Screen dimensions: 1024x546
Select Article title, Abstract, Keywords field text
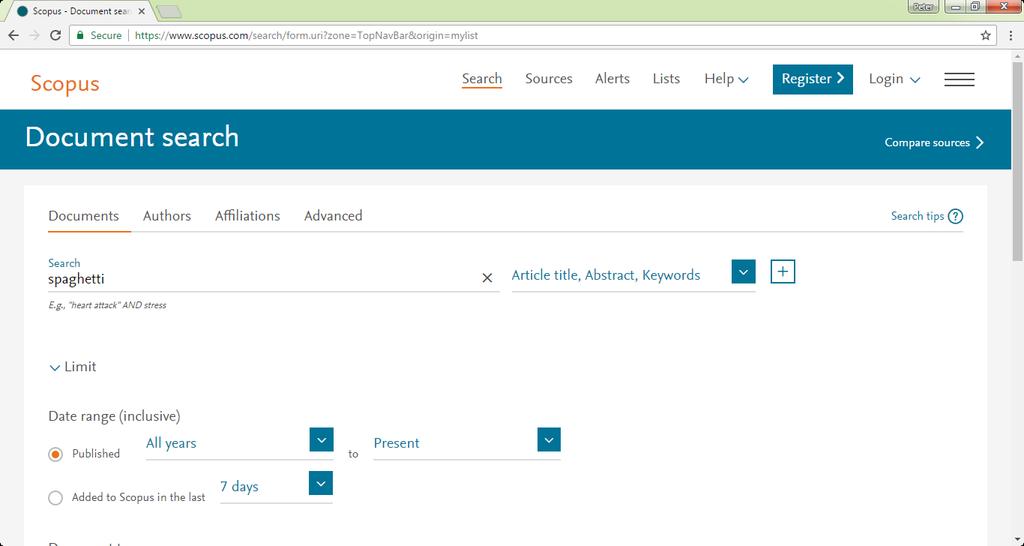pyautogui.click(x=605, y=276)
